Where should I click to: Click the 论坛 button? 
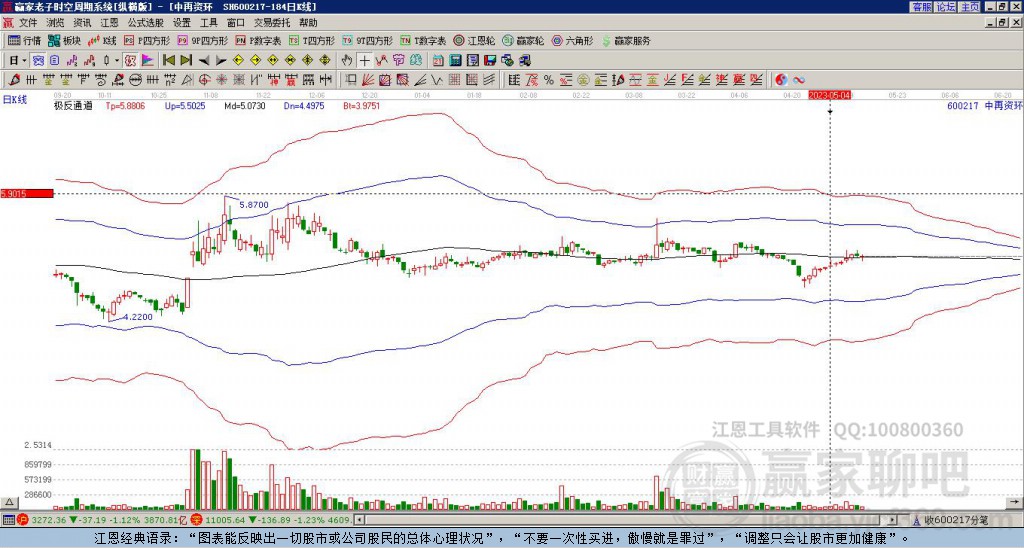946,7
